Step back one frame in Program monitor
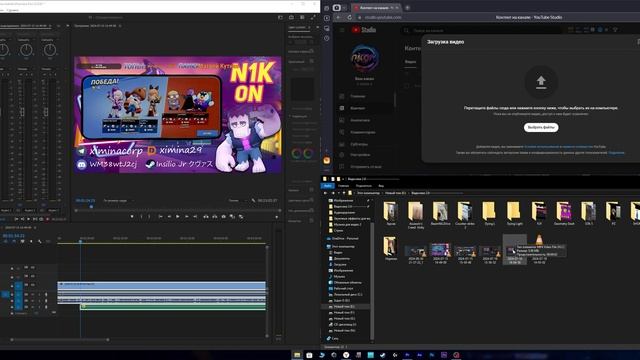Screen dimensions: 640x360 pyautogui.click(x=169, y=216)
